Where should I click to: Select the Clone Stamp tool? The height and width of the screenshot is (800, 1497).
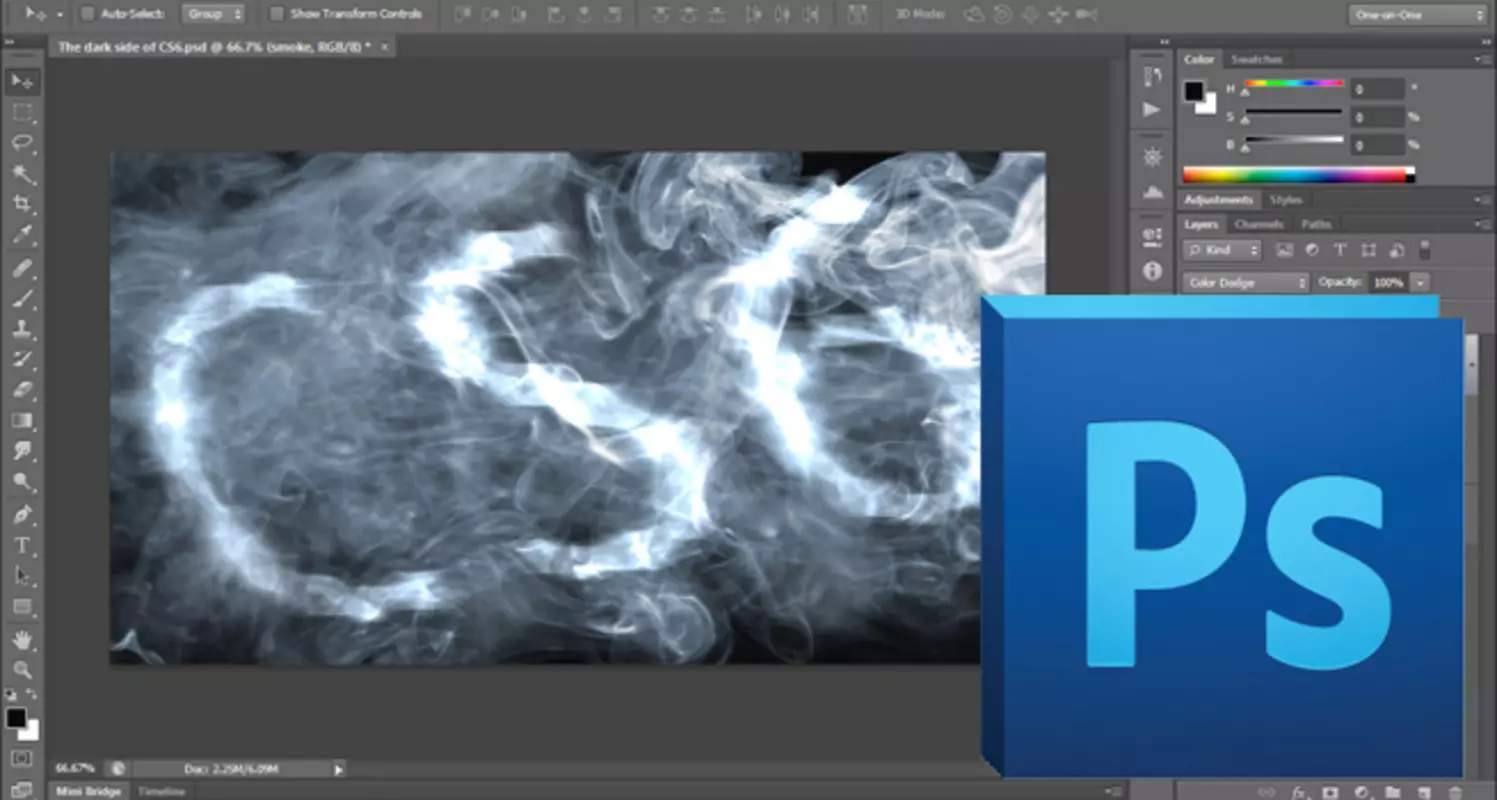tap(23, 329)
